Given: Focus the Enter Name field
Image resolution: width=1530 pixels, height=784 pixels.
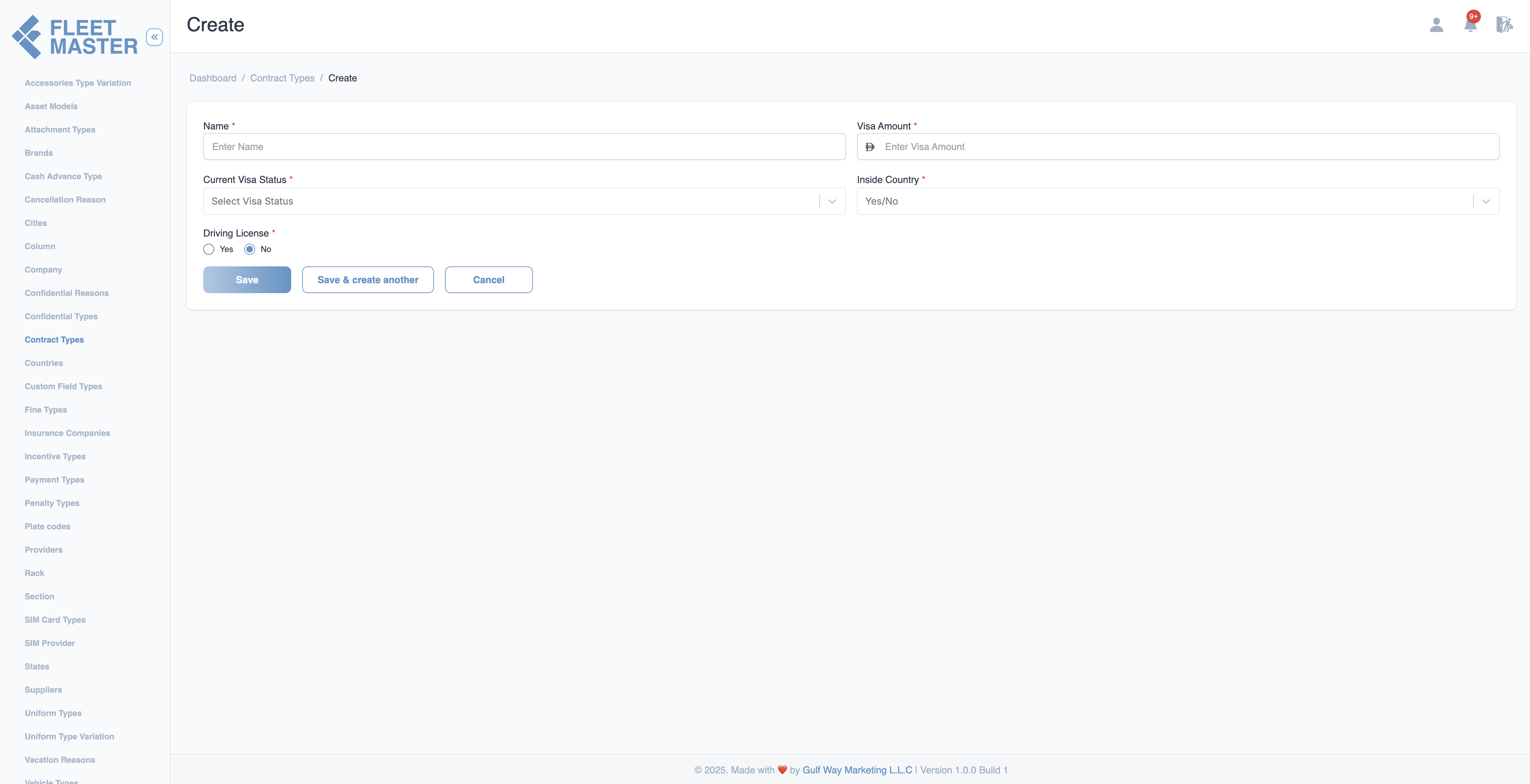Looking at the screenshot, I should click(x=524, y=147).
